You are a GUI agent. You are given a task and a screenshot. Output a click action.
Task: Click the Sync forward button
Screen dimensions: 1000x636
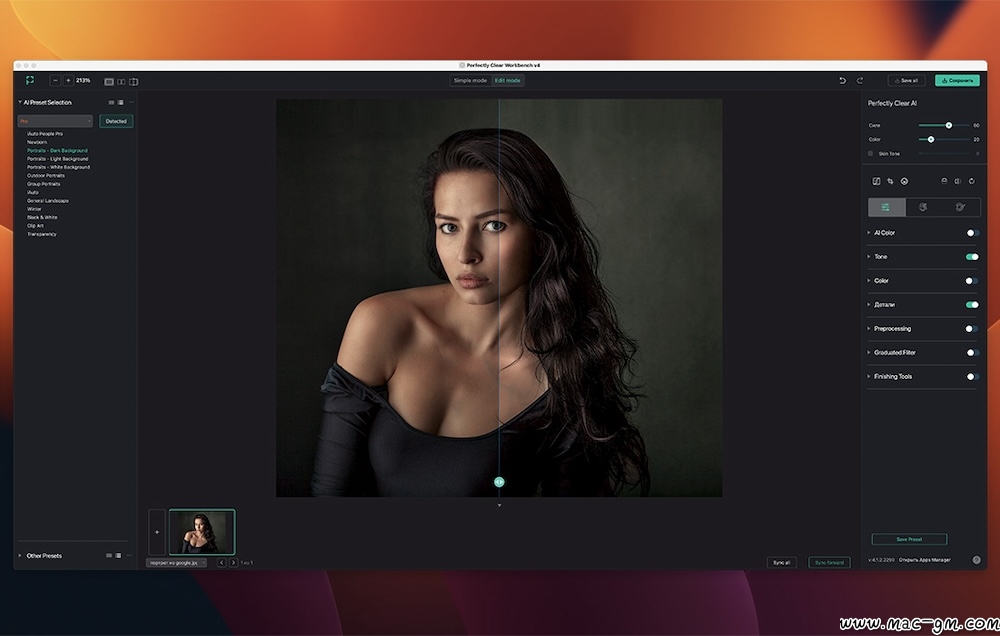829,563
